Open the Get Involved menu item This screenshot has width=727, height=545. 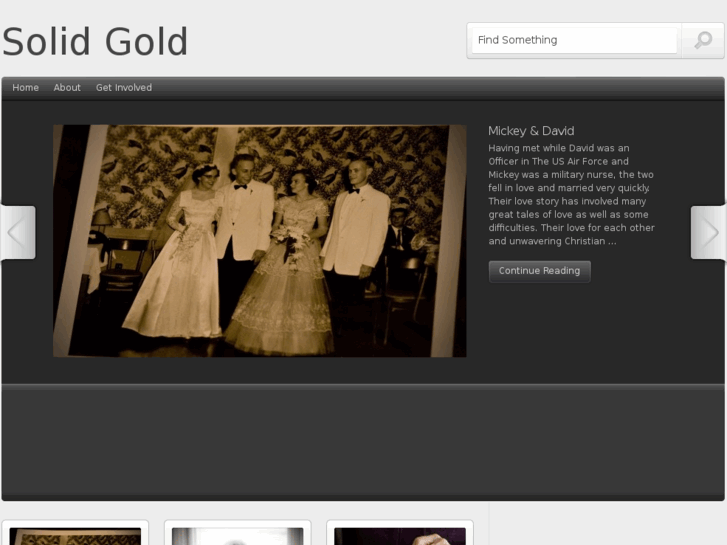click(x=124, y=88)
